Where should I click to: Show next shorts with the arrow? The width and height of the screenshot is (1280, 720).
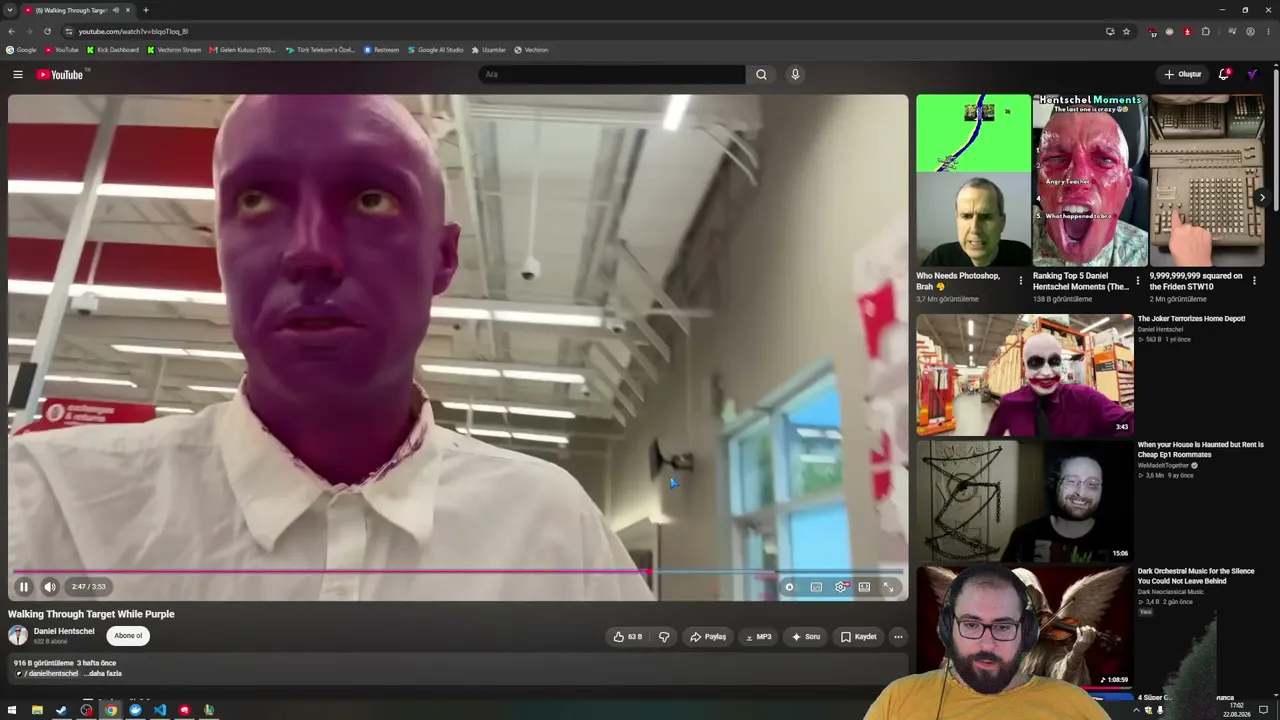pos(1262,198)
